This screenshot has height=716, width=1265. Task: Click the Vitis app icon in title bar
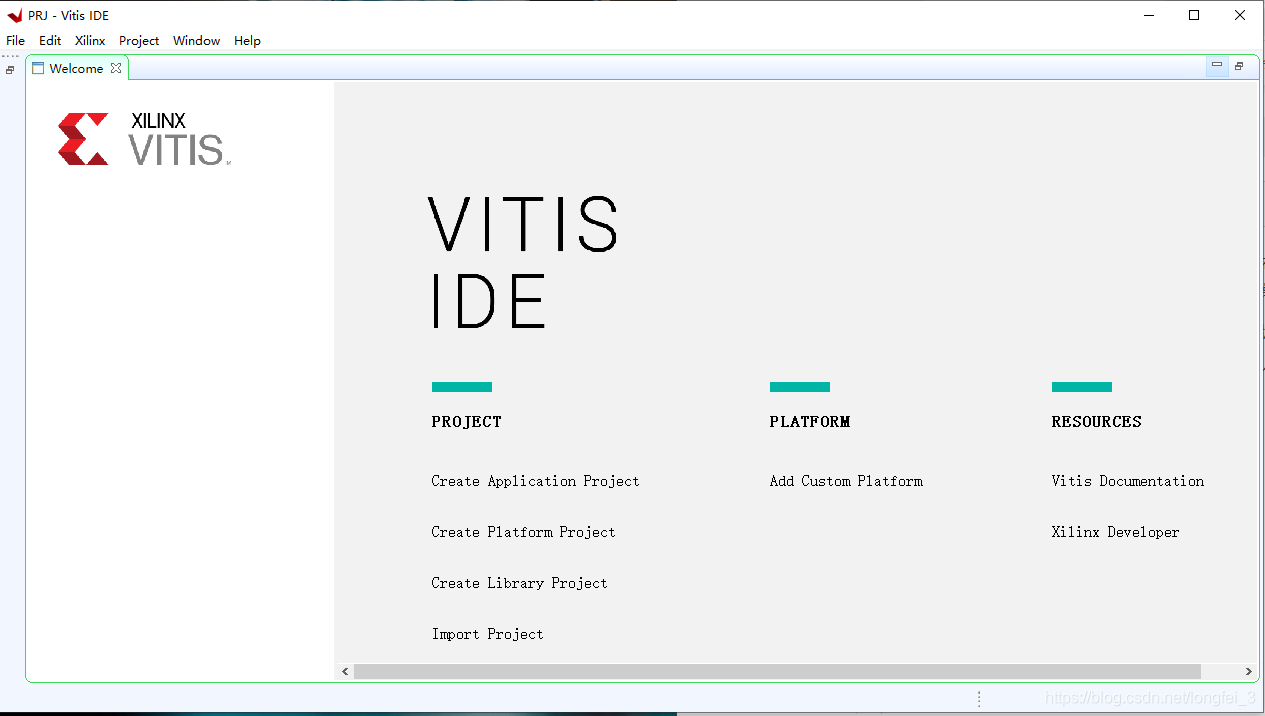[14, 15]
